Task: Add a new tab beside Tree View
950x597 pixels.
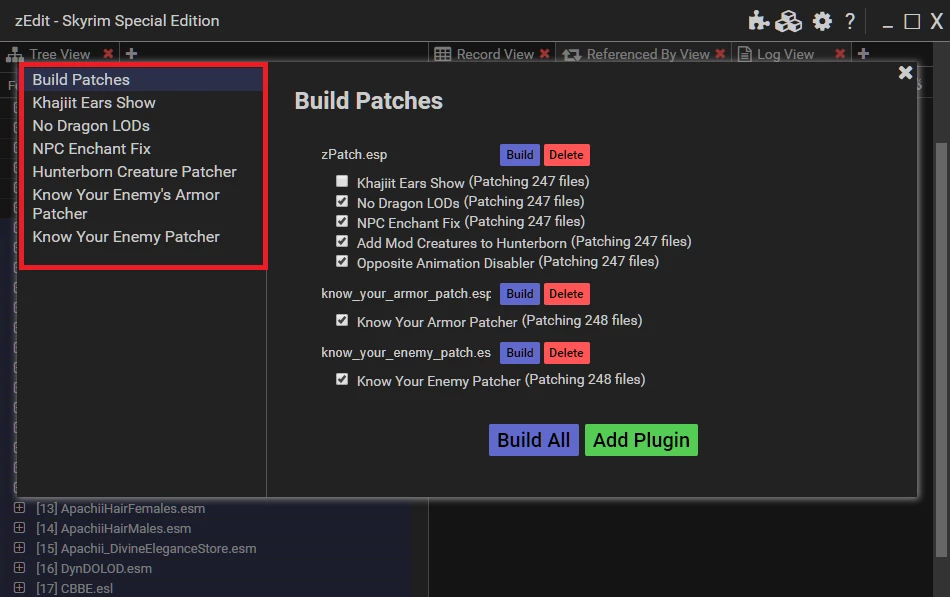Action: click(131, 53)
